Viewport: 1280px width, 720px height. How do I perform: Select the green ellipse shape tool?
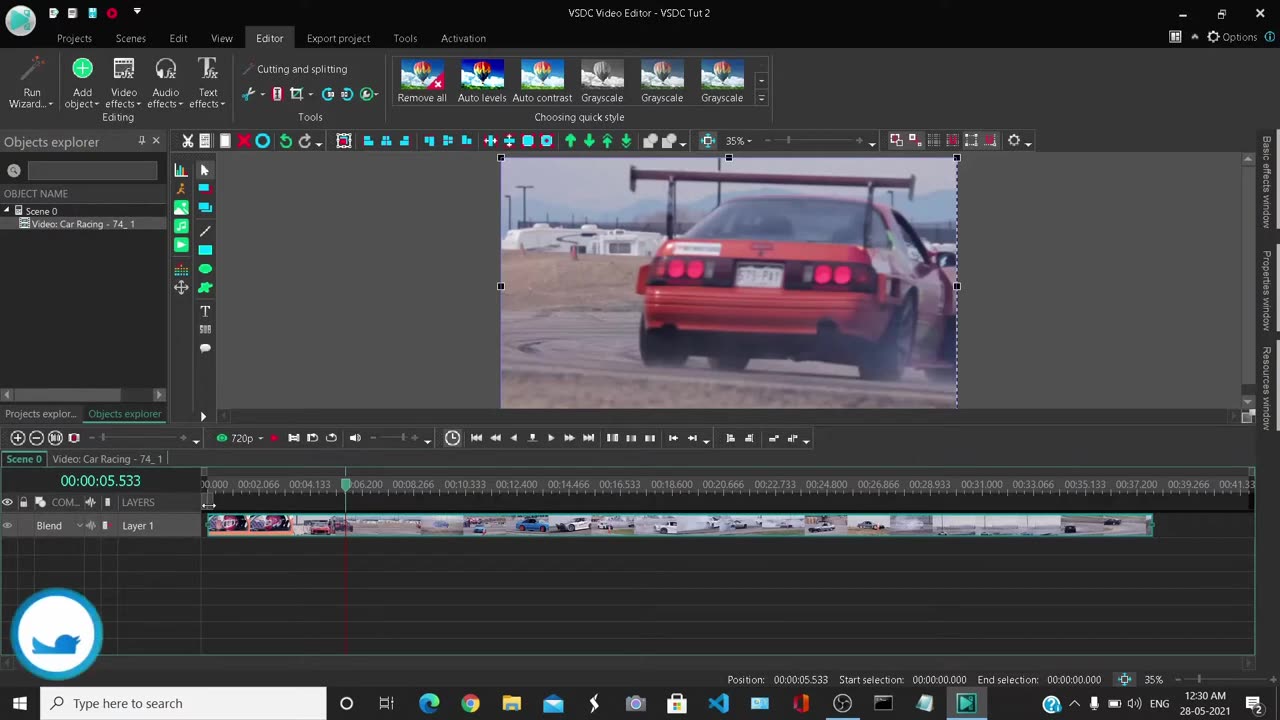coord(205,269)
